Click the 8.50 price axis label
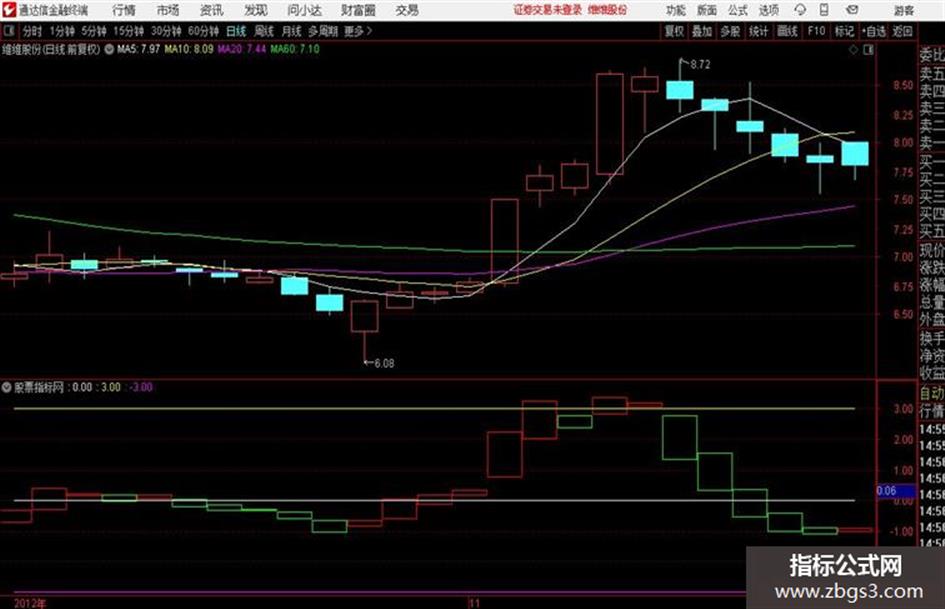The image size is (945, 609). (x=903, y=86)
